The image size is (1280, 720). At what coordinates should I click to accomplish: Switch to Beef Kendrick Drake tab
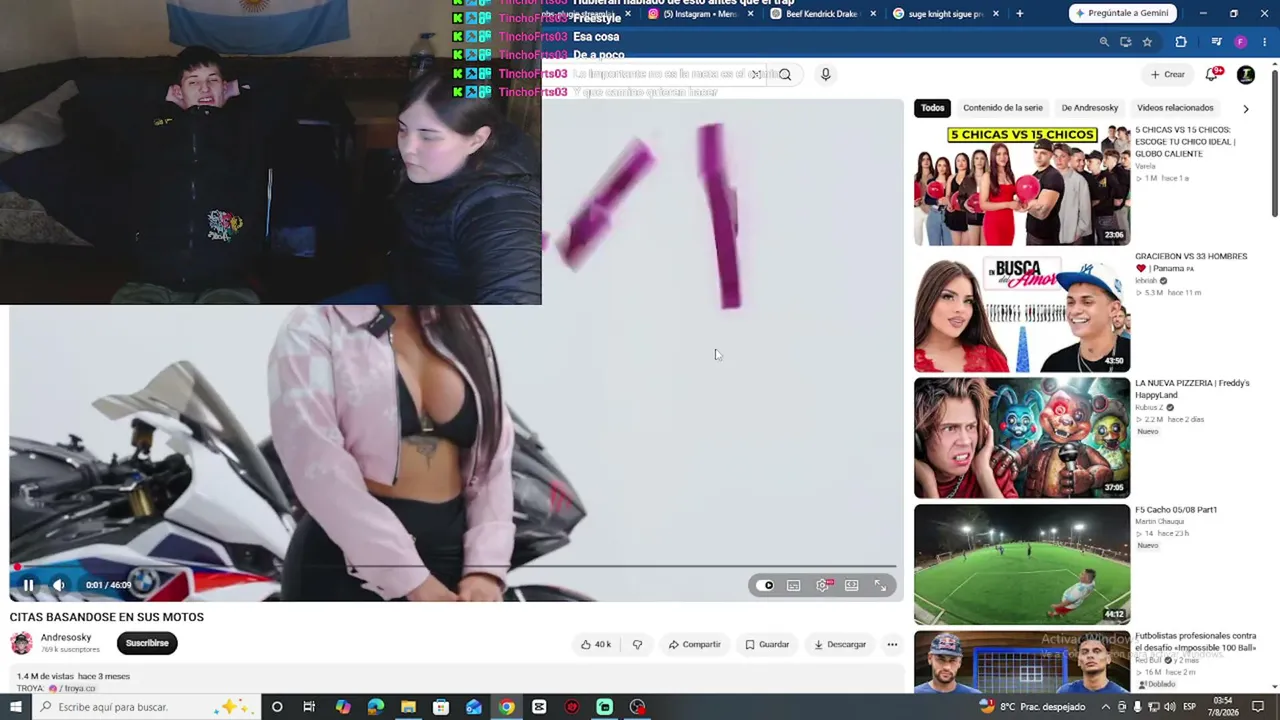[822, 14]
